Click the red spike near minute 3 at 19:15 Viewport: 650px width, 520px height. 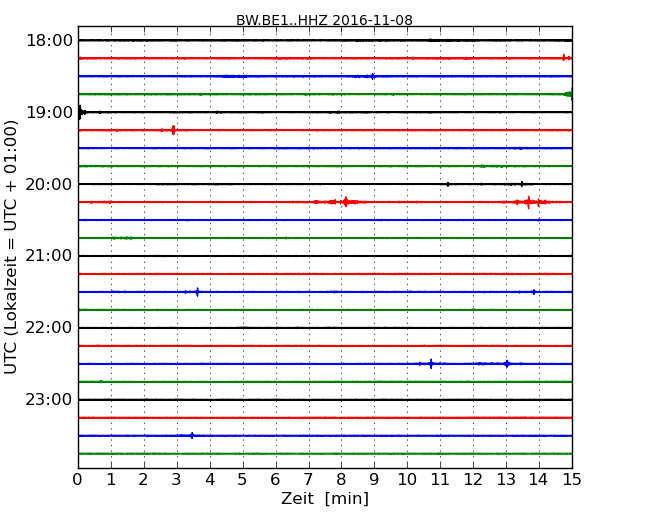(173, 130)
